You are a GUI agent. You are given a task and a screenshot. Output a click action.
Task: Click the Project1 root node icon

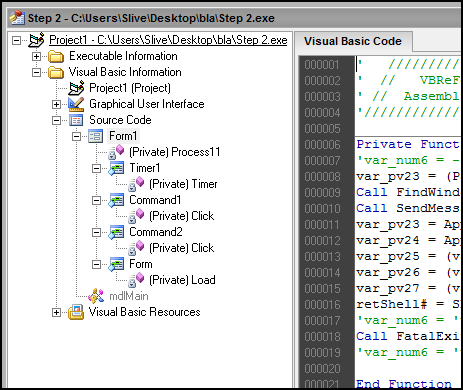coord(36,40)
